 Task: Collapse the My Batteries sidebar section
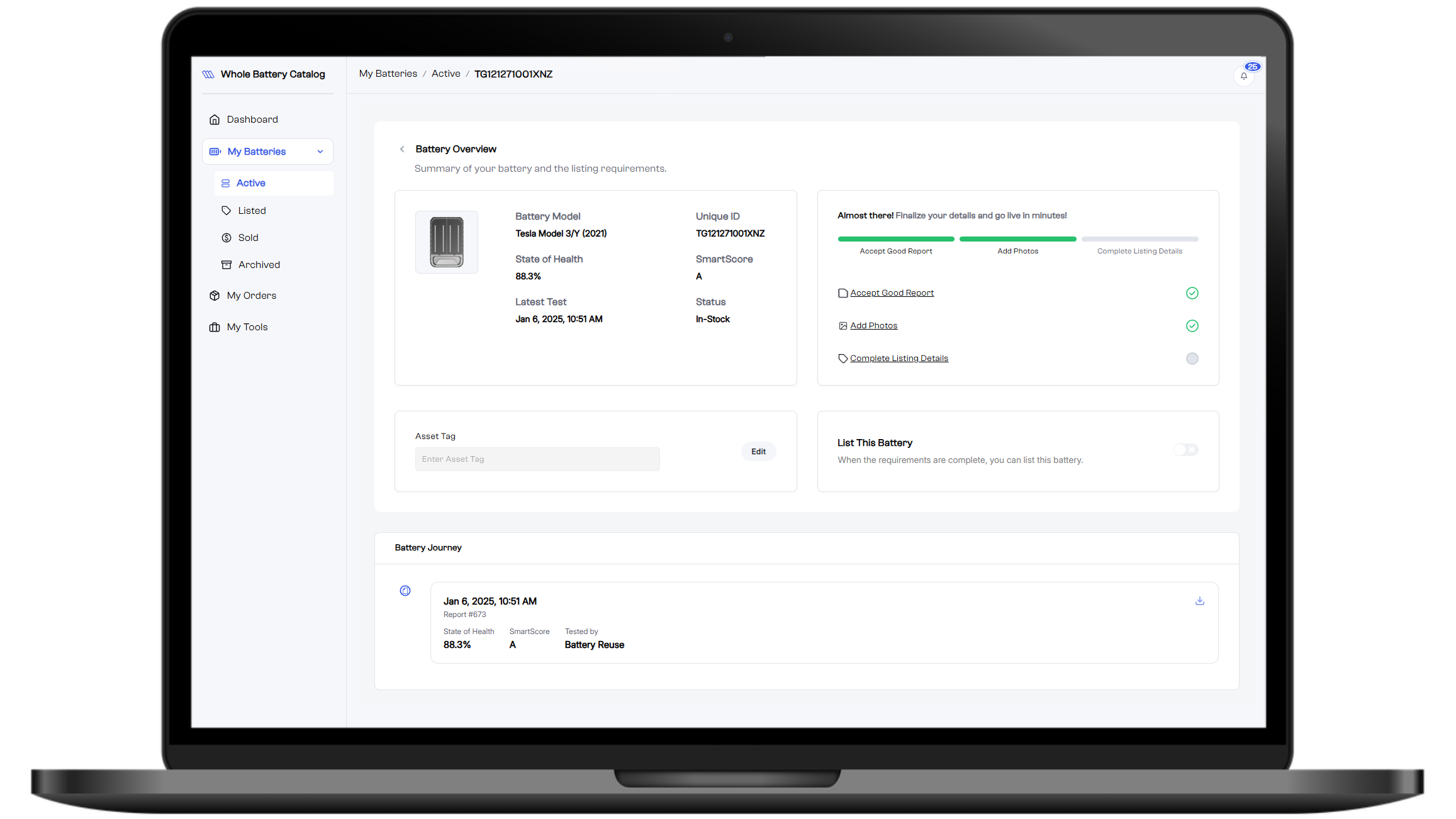[320, 152]
